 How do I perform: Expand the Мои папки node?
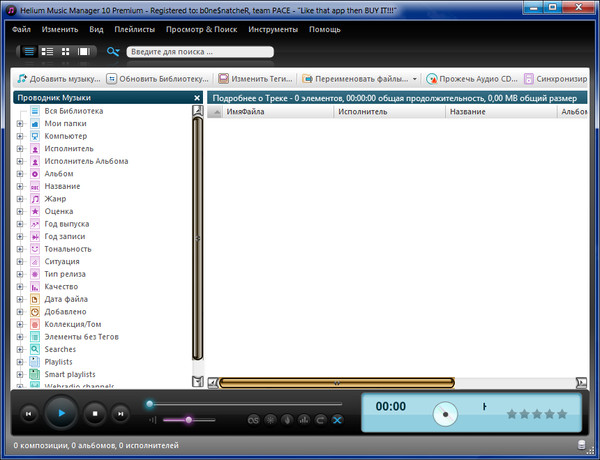[x=20, y=124]
